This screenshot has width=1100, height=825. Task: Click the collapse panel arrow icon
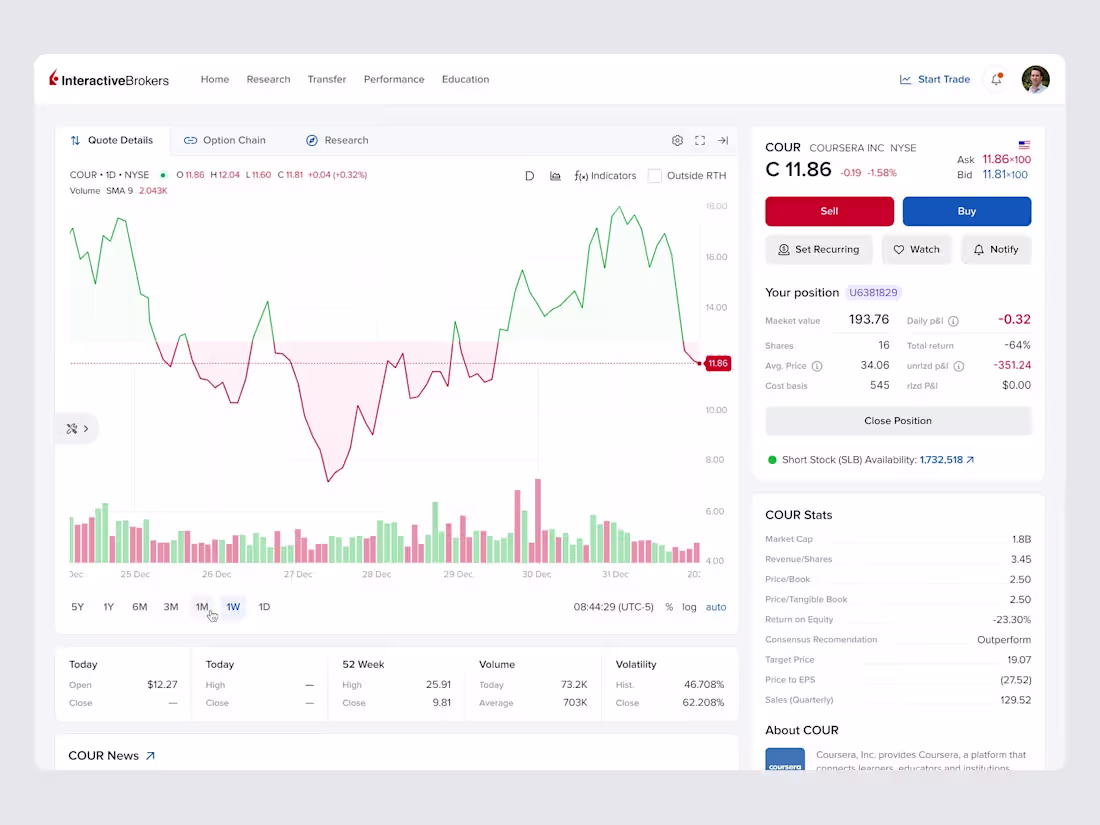click(722, 140)
